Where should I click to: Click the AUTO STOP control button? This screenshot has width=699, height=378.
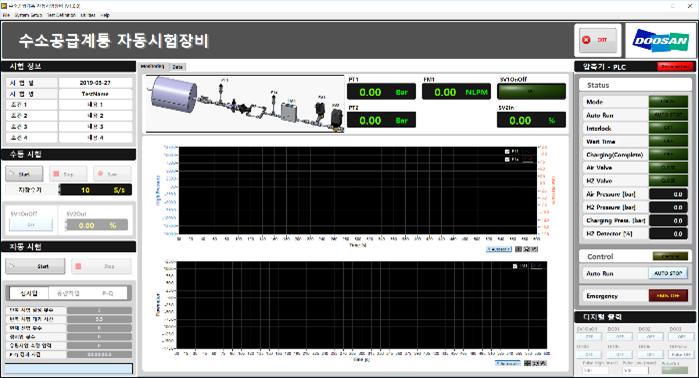pos(668,273)
